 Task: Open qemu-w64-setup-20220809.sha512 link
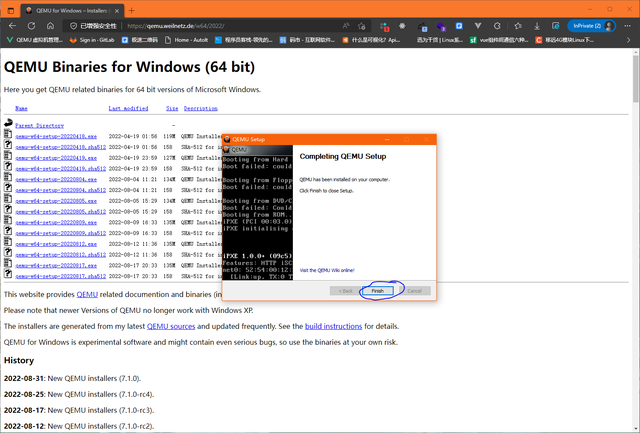click(60, 233)
